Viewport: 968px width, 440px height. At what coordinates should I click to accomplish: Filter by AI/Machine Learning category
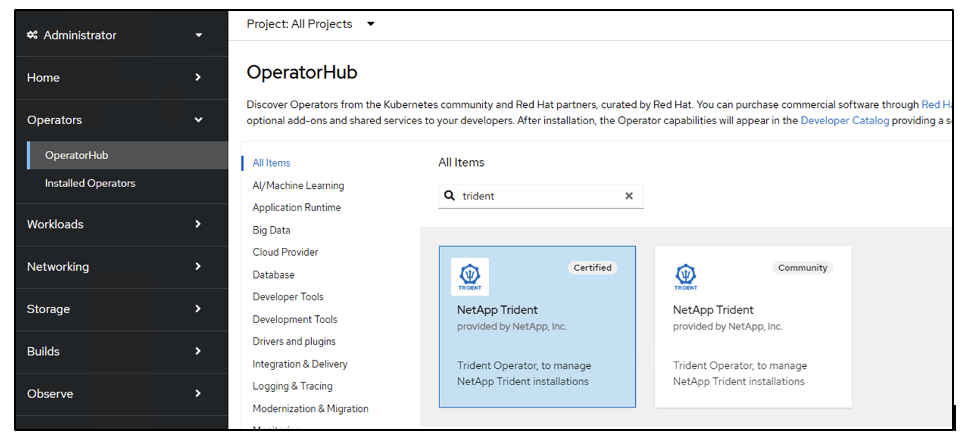(298, 185)
